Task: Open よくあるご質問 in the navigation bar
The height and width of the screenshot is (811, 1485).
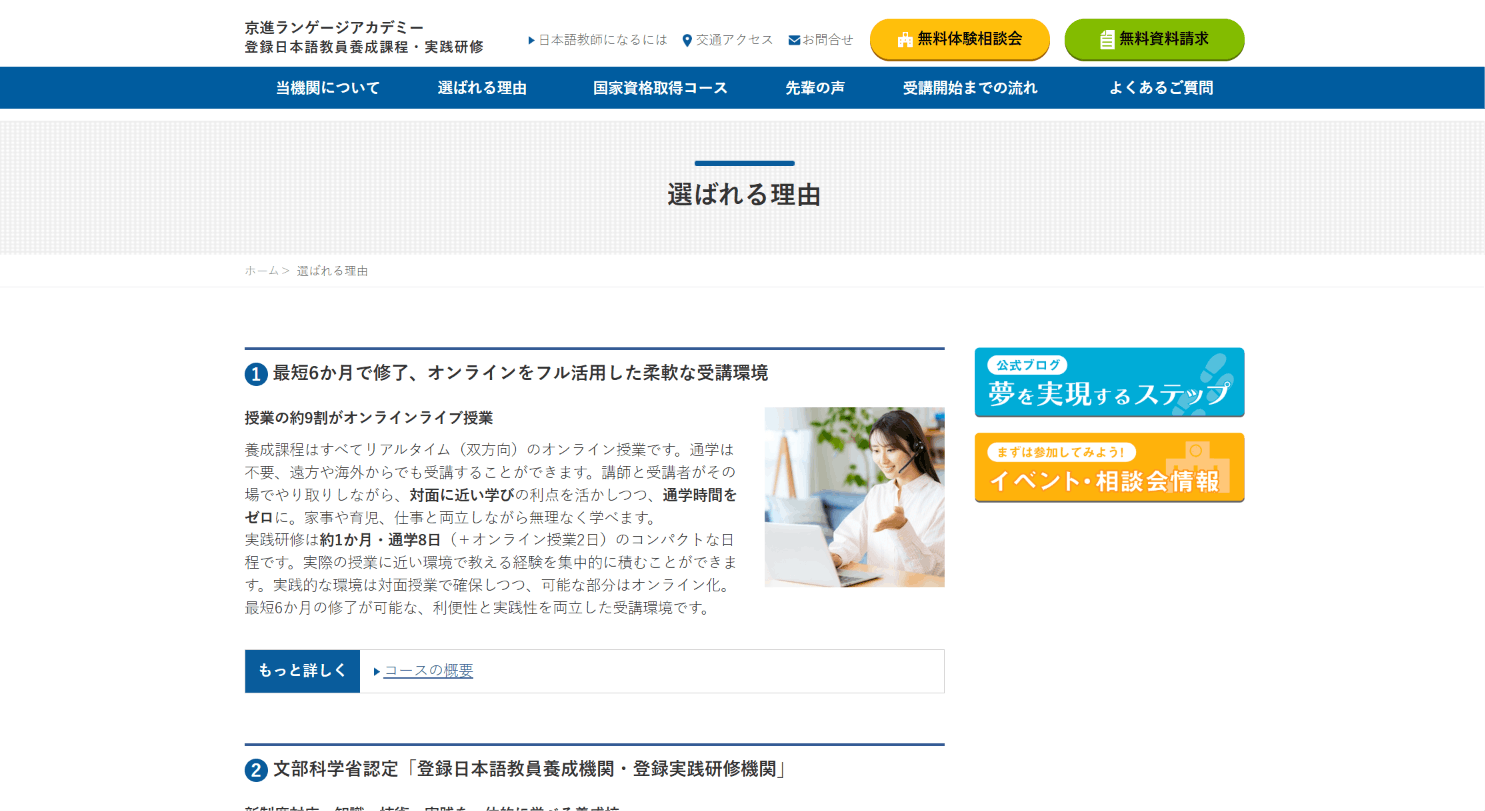Action: [1160, 88]
